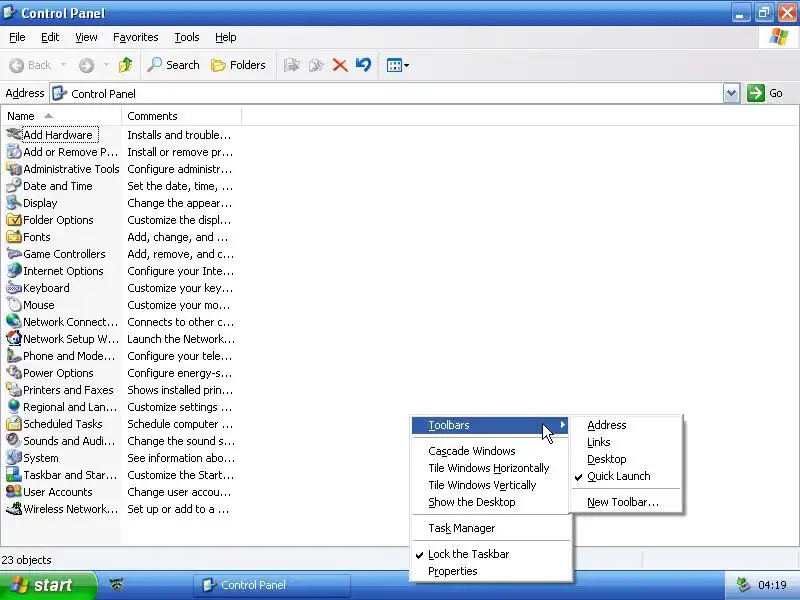Click the Power Options icon

pyautogui.click(x=14, y=373)
